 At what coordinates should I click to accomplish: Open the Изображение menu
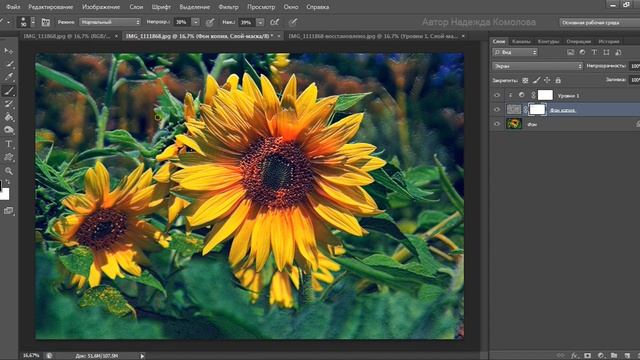click(x=101, y=7)
